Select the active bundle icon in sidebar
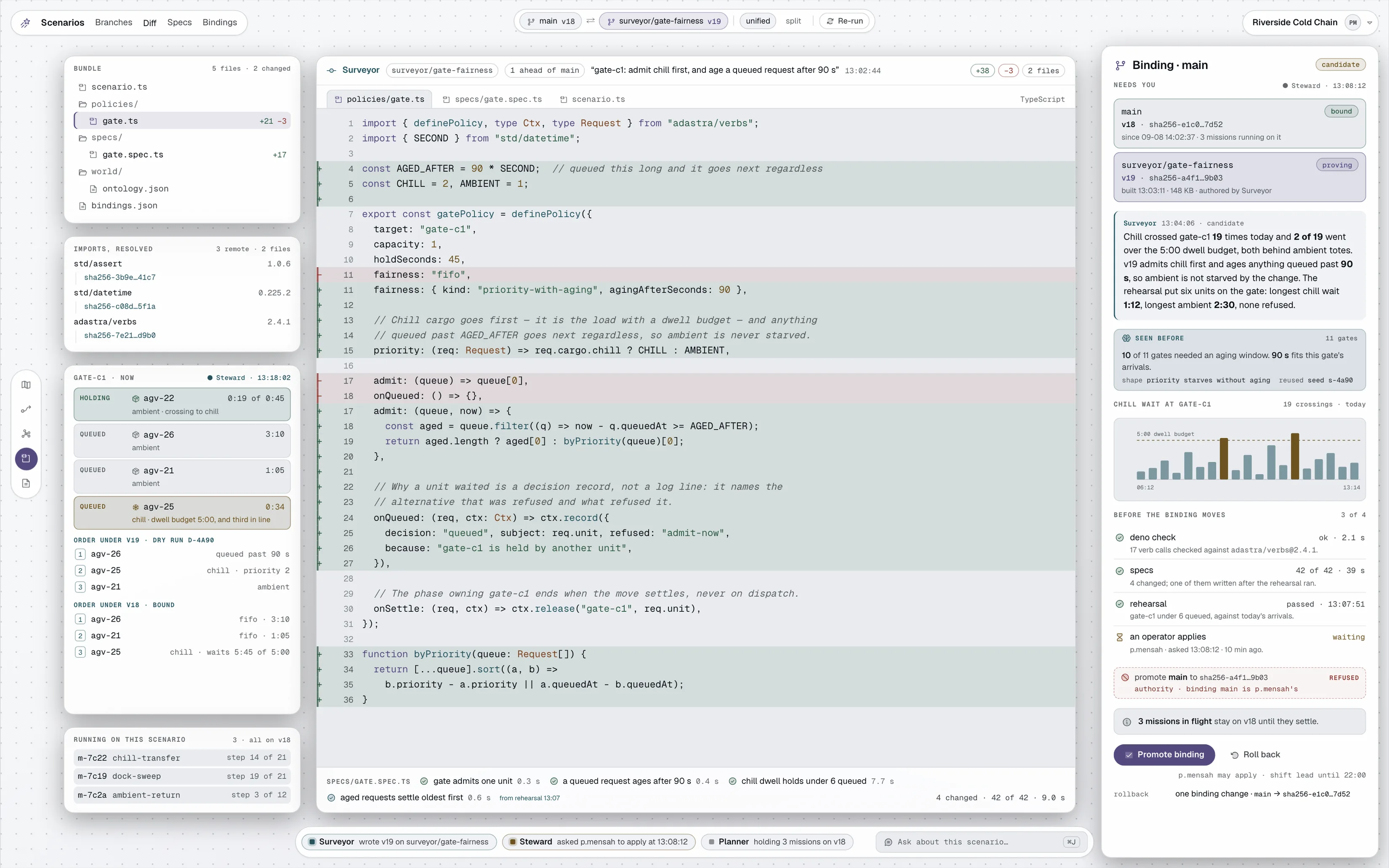 (26, 459)
